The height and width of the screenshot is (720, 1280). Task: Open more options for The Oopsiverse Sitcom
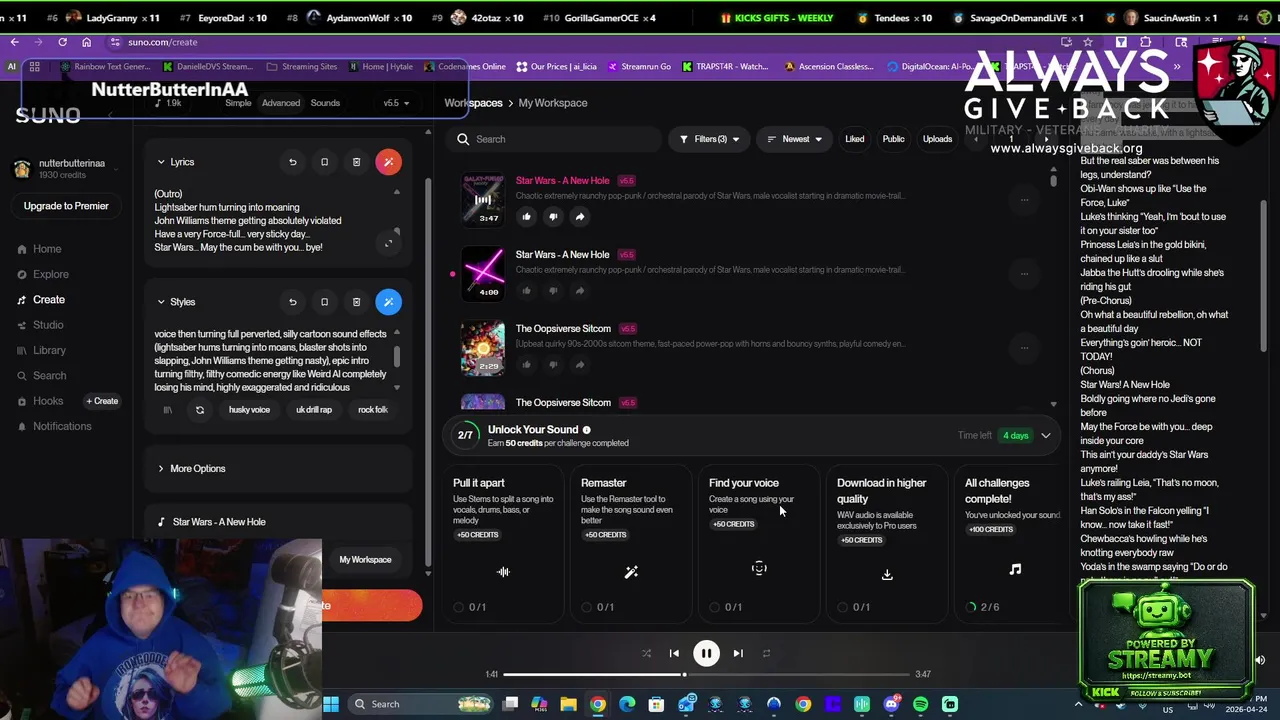(x=1024, y=348)
